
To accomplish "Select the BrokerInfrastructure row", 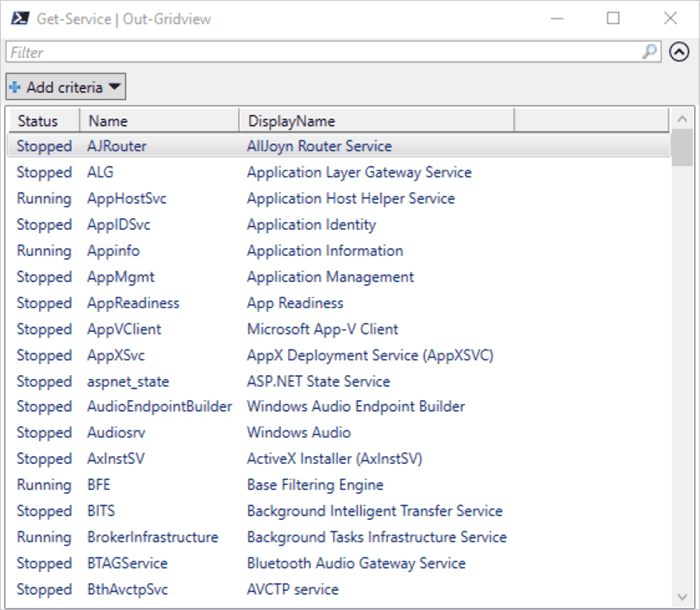I will pos(339,537).
